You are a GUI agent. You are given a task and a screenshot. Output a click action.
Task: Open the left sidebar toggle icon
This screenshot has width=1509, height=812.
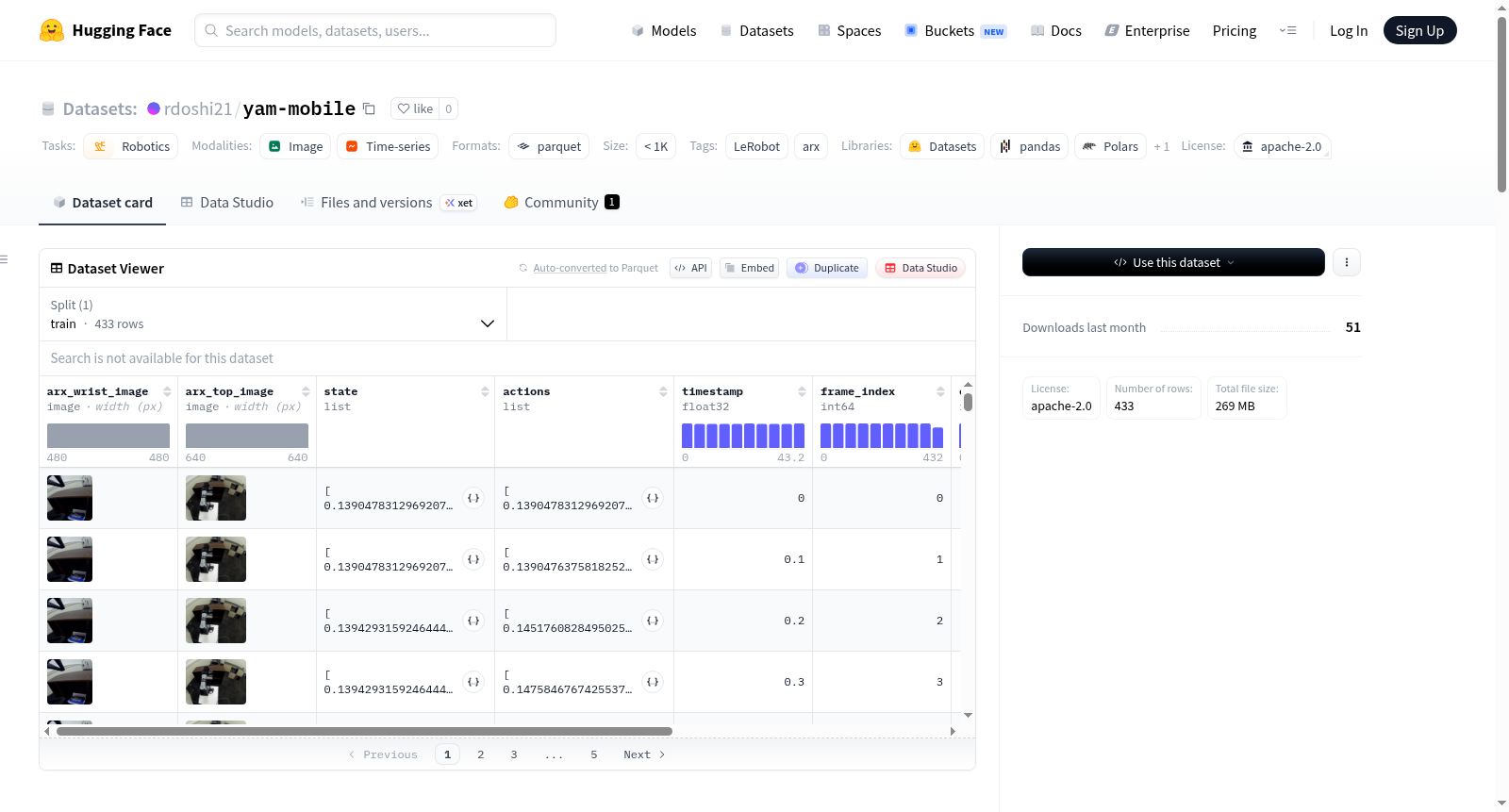[4, 259]
